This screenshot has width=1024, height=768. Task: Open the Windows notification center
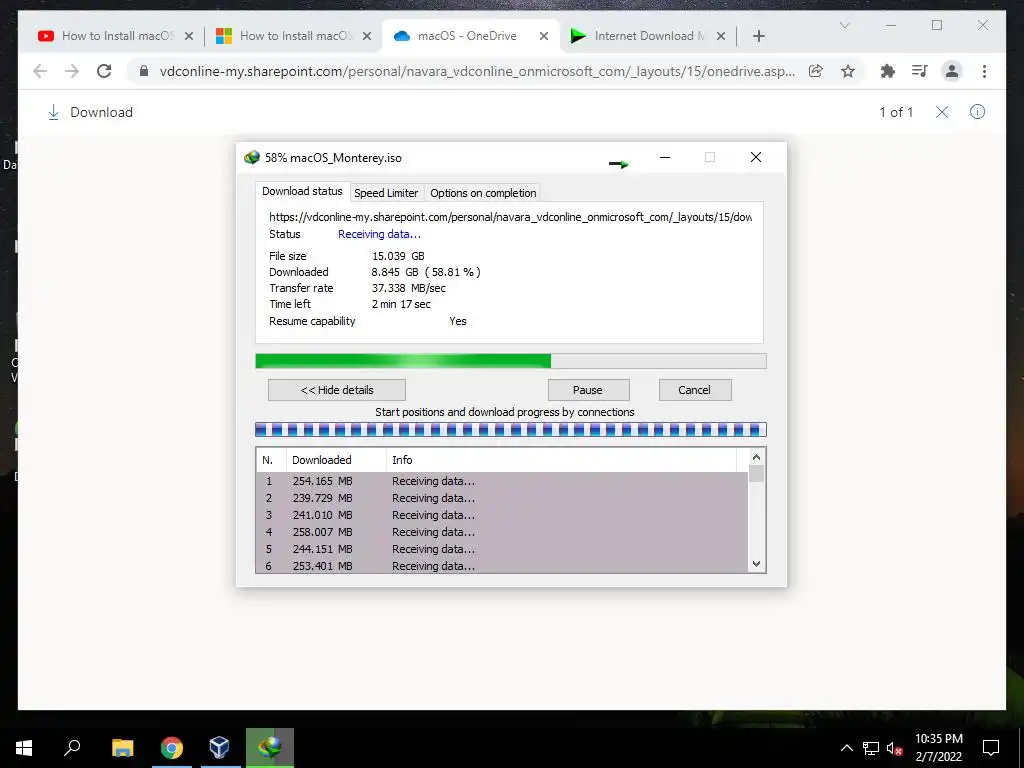(x=991, y=748)
